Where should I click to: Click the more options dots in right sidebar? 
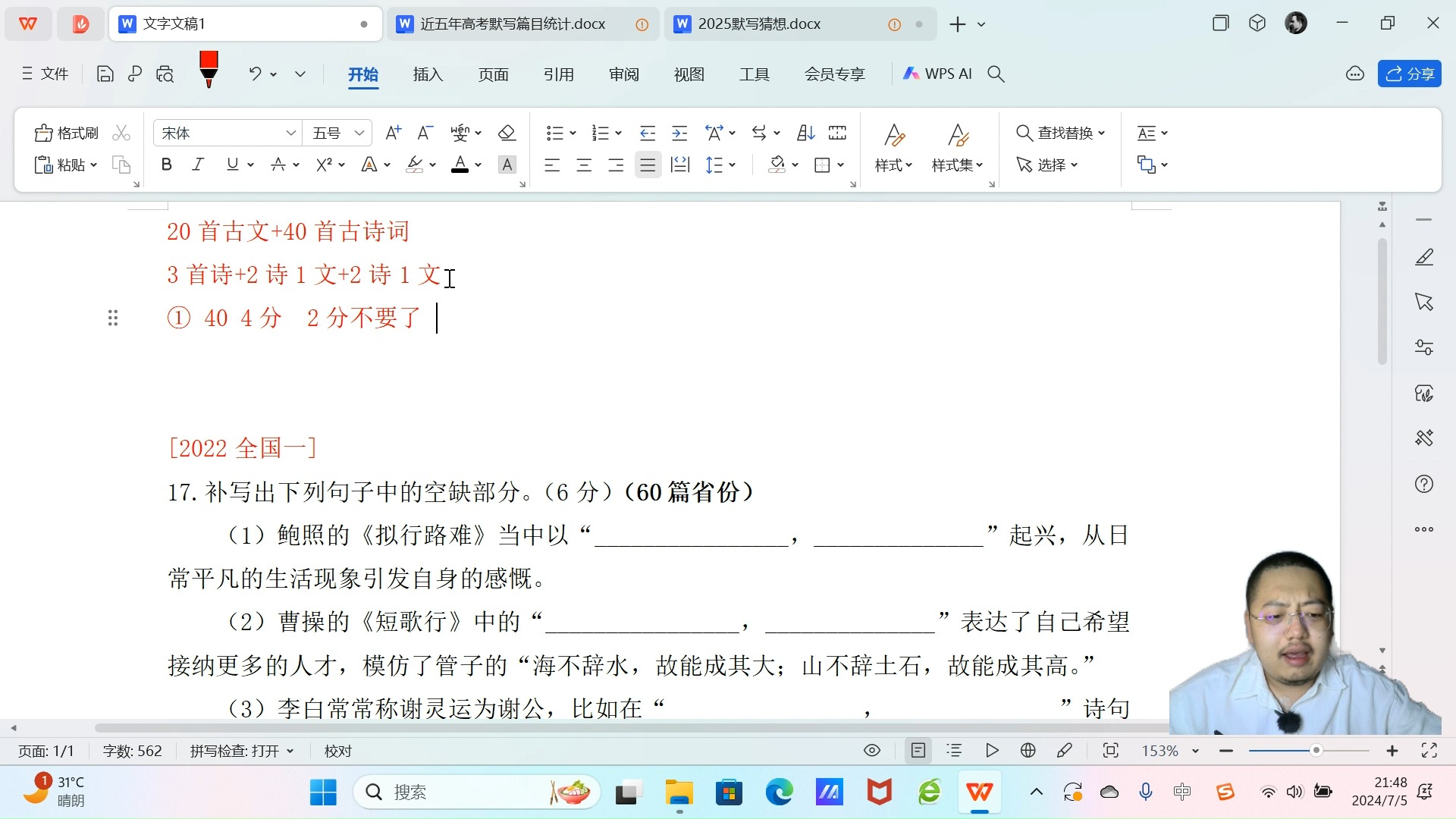click(x=1424, y=529)
